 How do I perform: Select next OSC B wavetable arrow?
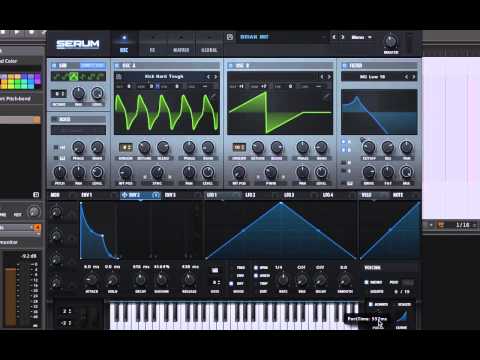pyautogui.click(x=329, y=77)
